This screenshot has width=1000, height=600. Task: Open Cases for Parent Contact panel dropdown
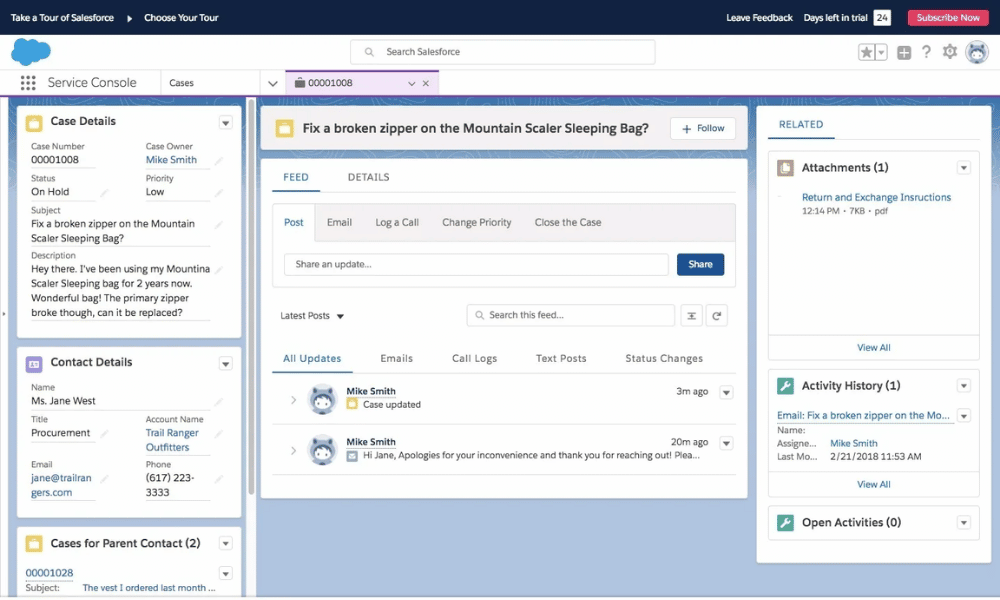(x=225, y=543)
